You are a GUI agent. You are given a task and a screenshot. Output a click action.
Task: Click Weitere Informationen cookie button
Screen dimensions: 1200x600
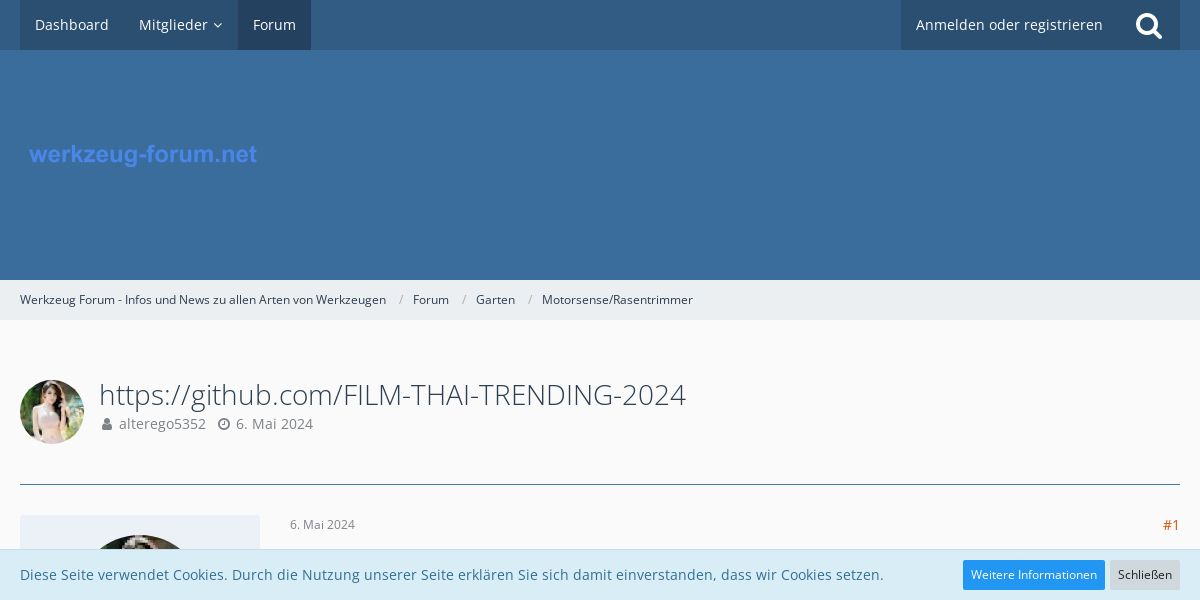point(1034,575)
